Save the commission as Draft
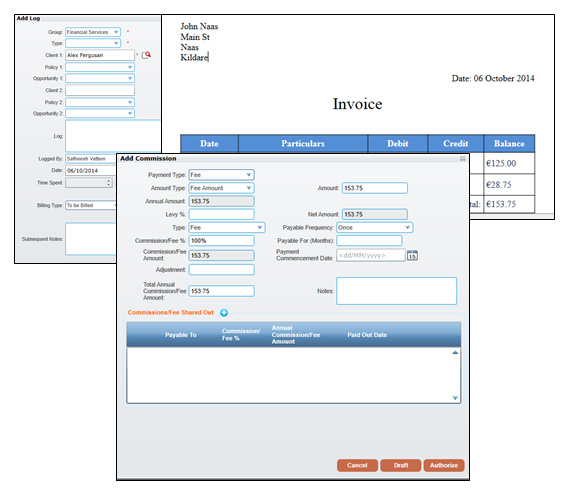Image resolution: width=562 pixels, height=500 pixels. (x=401, y=465)
